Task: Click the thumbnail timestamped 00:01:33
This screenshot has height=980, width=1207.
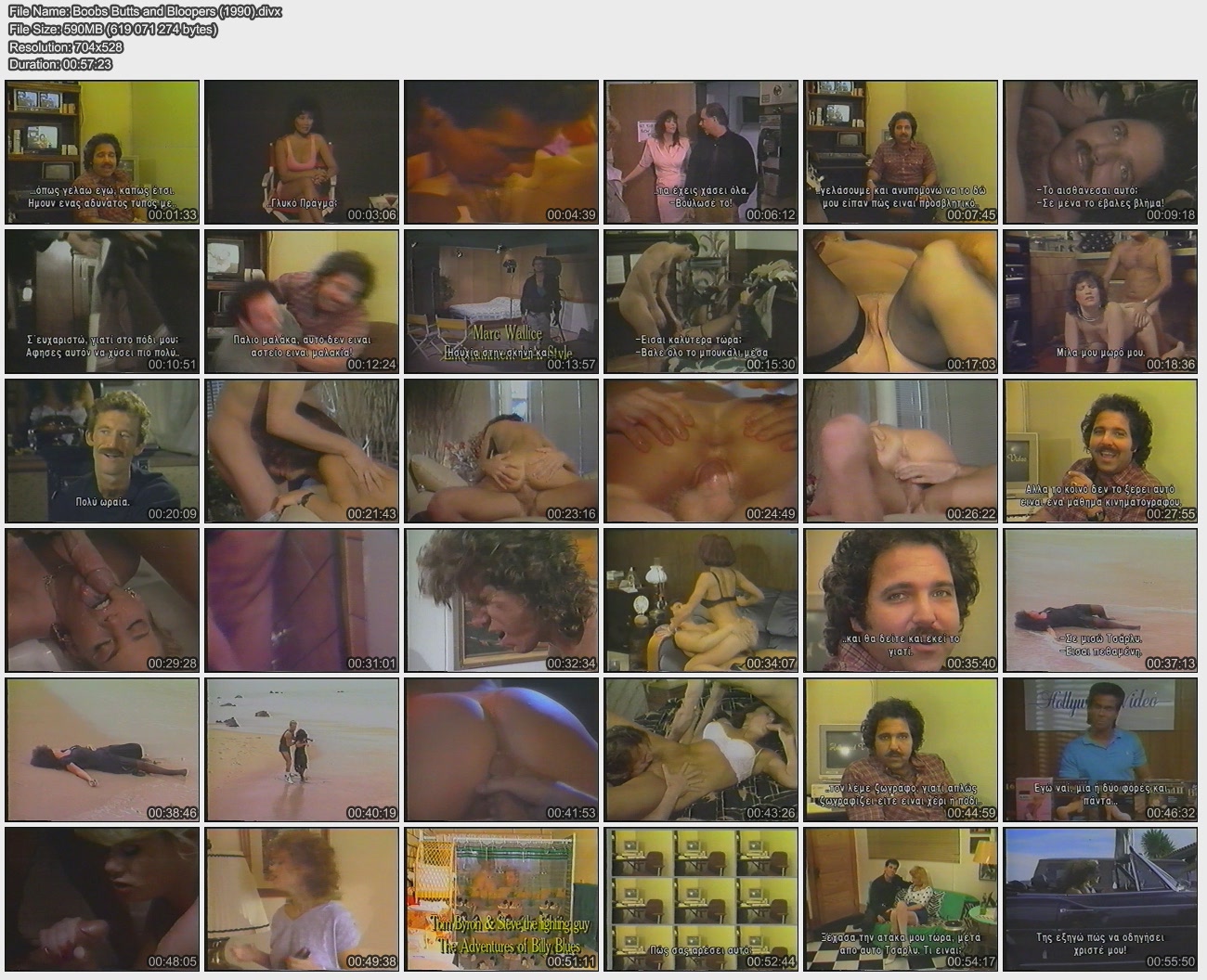Action: (x=102, y=152)
